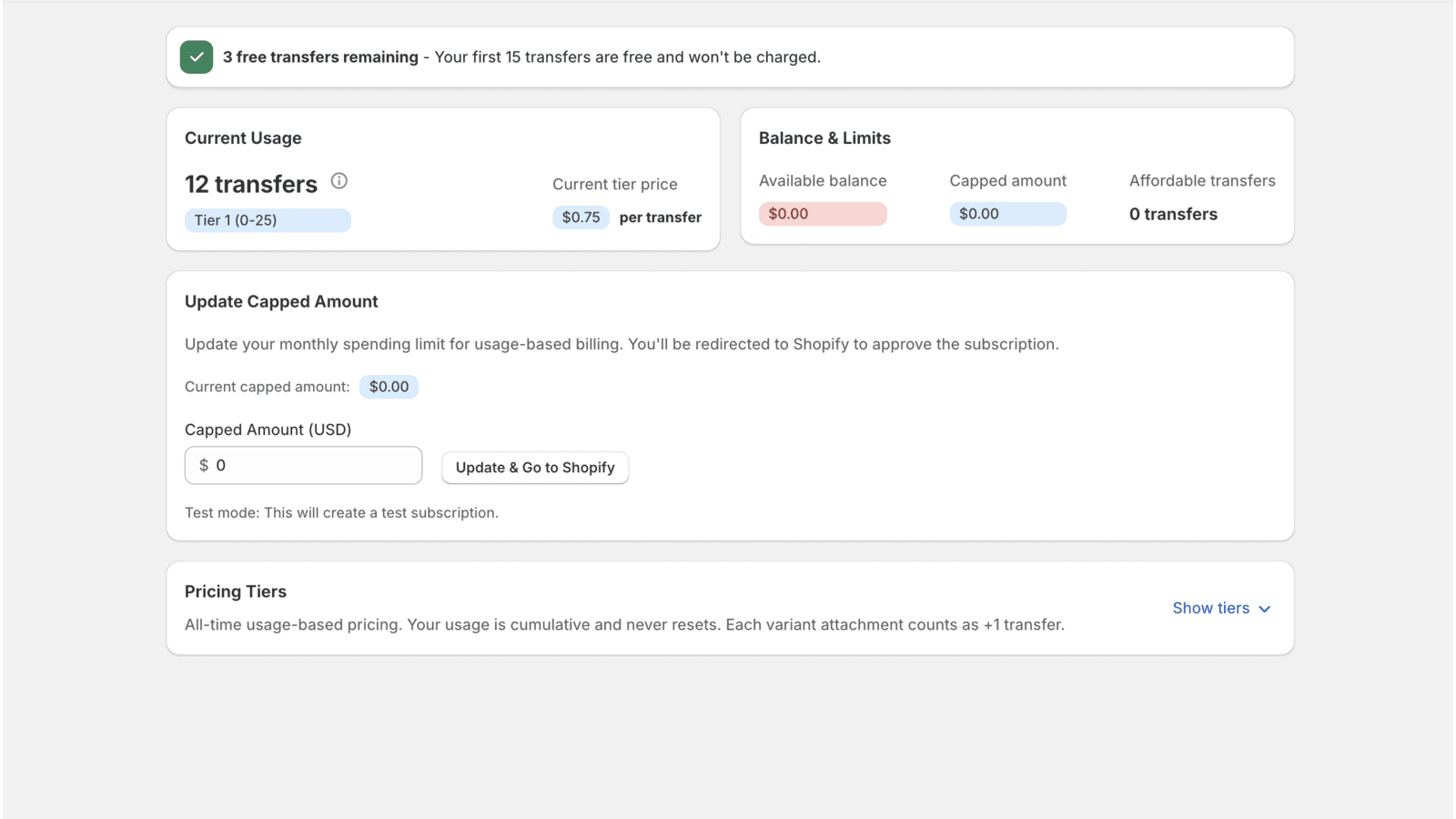Click the dollar sign in the amount field
This screenshot has height=819, width=1456.
click(204, 465)
